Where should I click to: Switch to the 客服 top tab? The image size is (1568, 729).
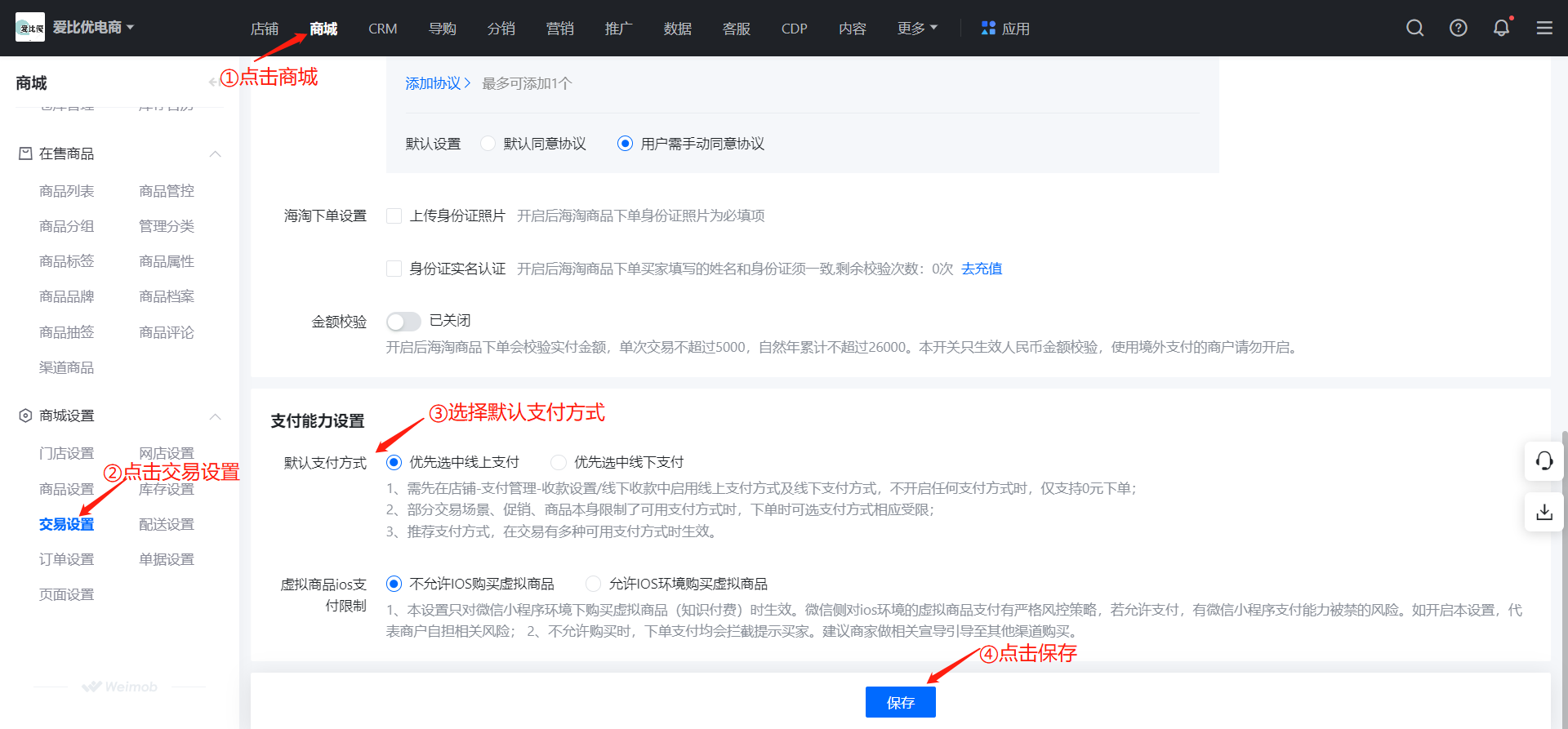coord(737,29)
